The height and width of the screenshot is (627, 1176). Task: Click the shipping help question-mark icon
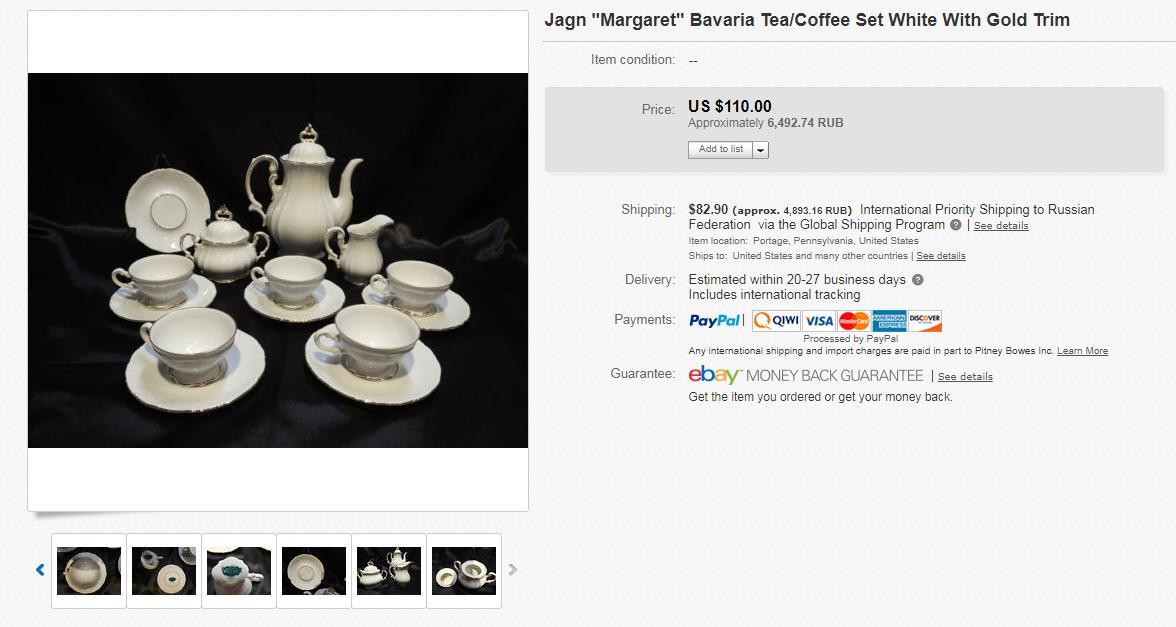coord(956,225)
